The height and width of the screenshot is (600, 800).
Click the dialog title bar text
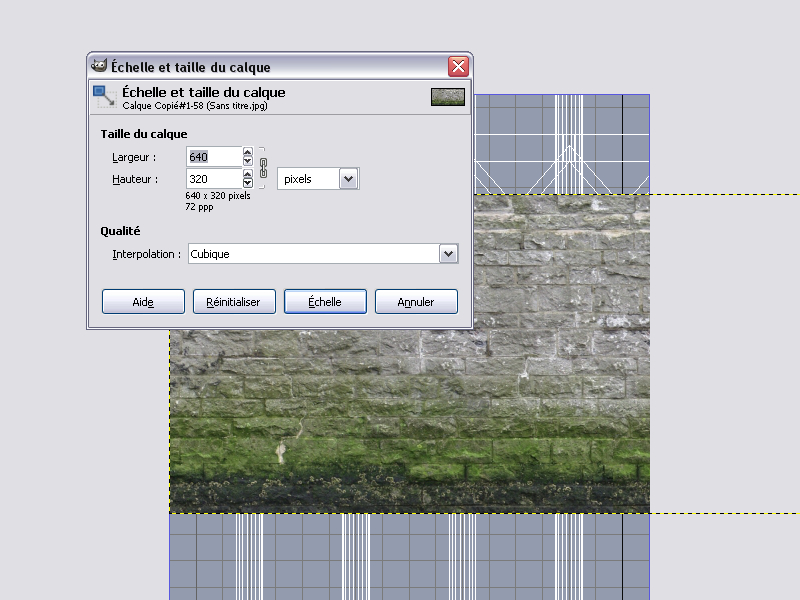point(190,67)
